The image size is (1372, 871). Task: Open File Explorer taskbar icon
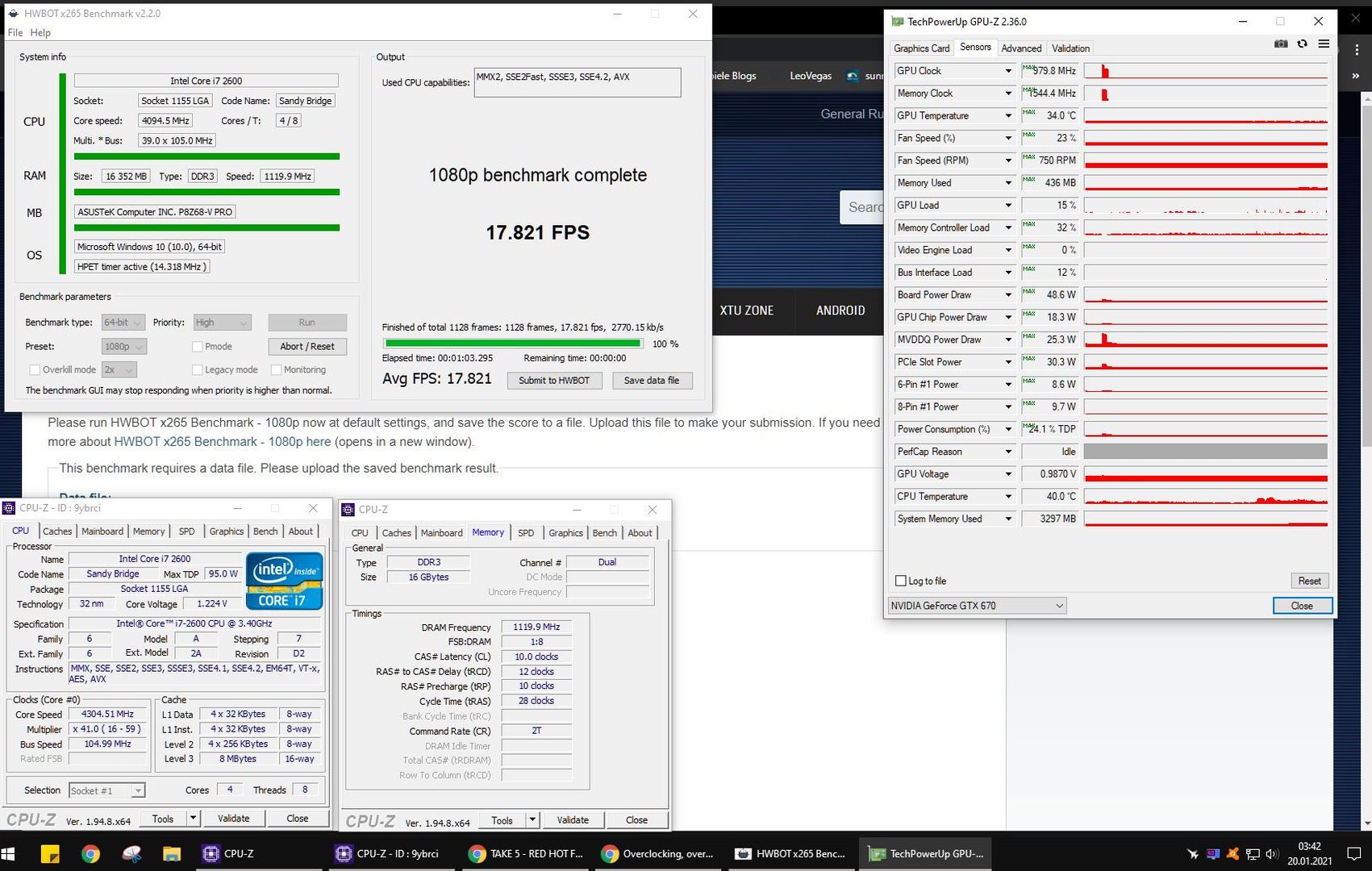(x=172, y=853)
